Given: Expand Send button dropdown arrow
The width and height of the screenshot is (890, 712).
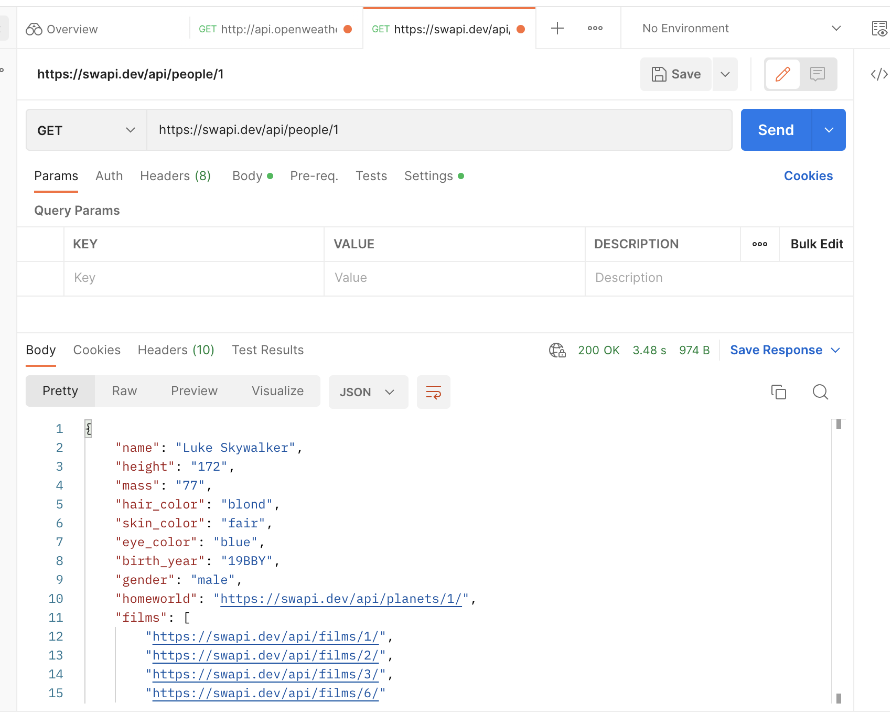Looking at the screenshot, I should (829, 130).
